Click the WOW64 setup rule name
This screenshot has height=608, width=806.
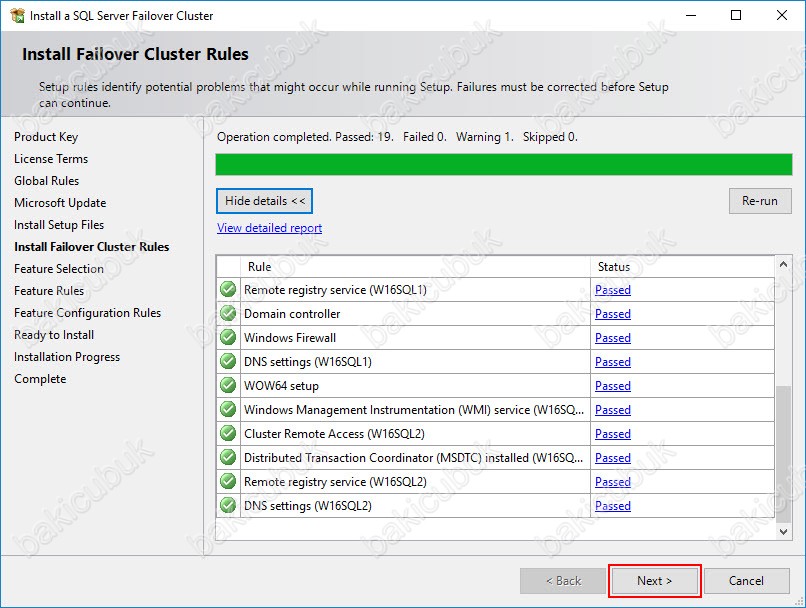point(281,385)
